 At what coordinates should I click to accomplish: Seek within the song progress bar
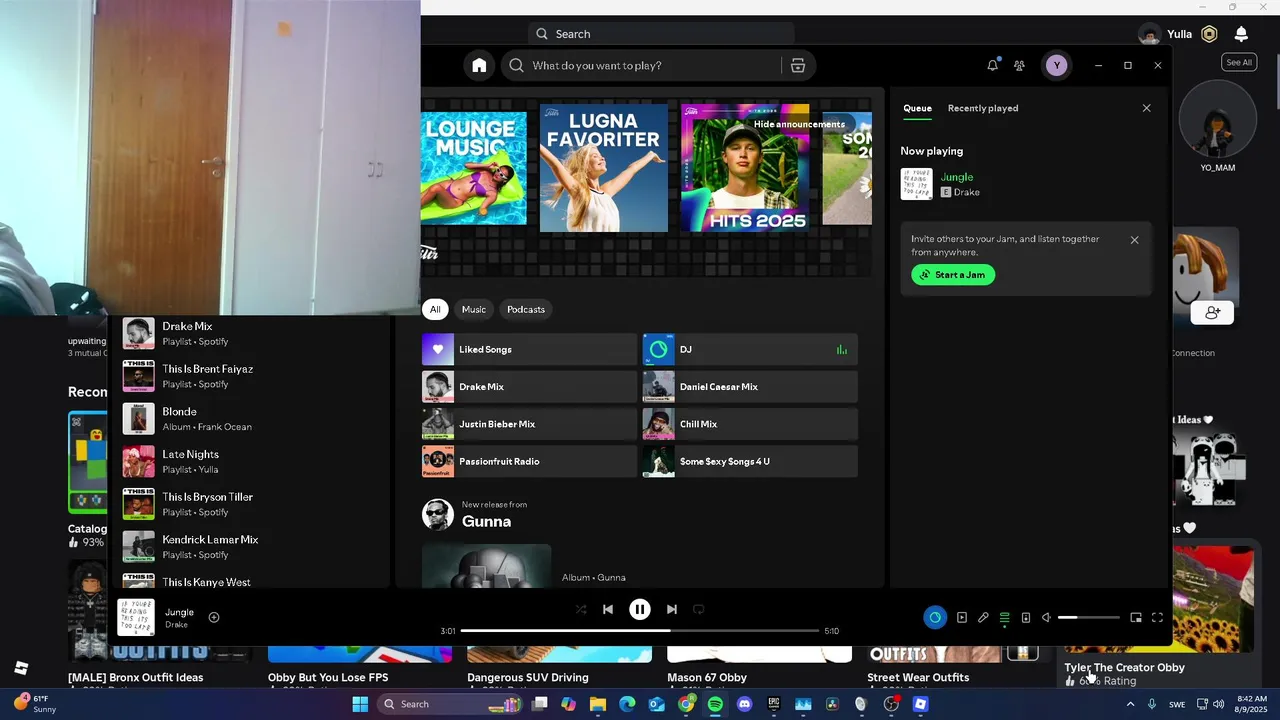pyautogui.click(x=639, y=631)
